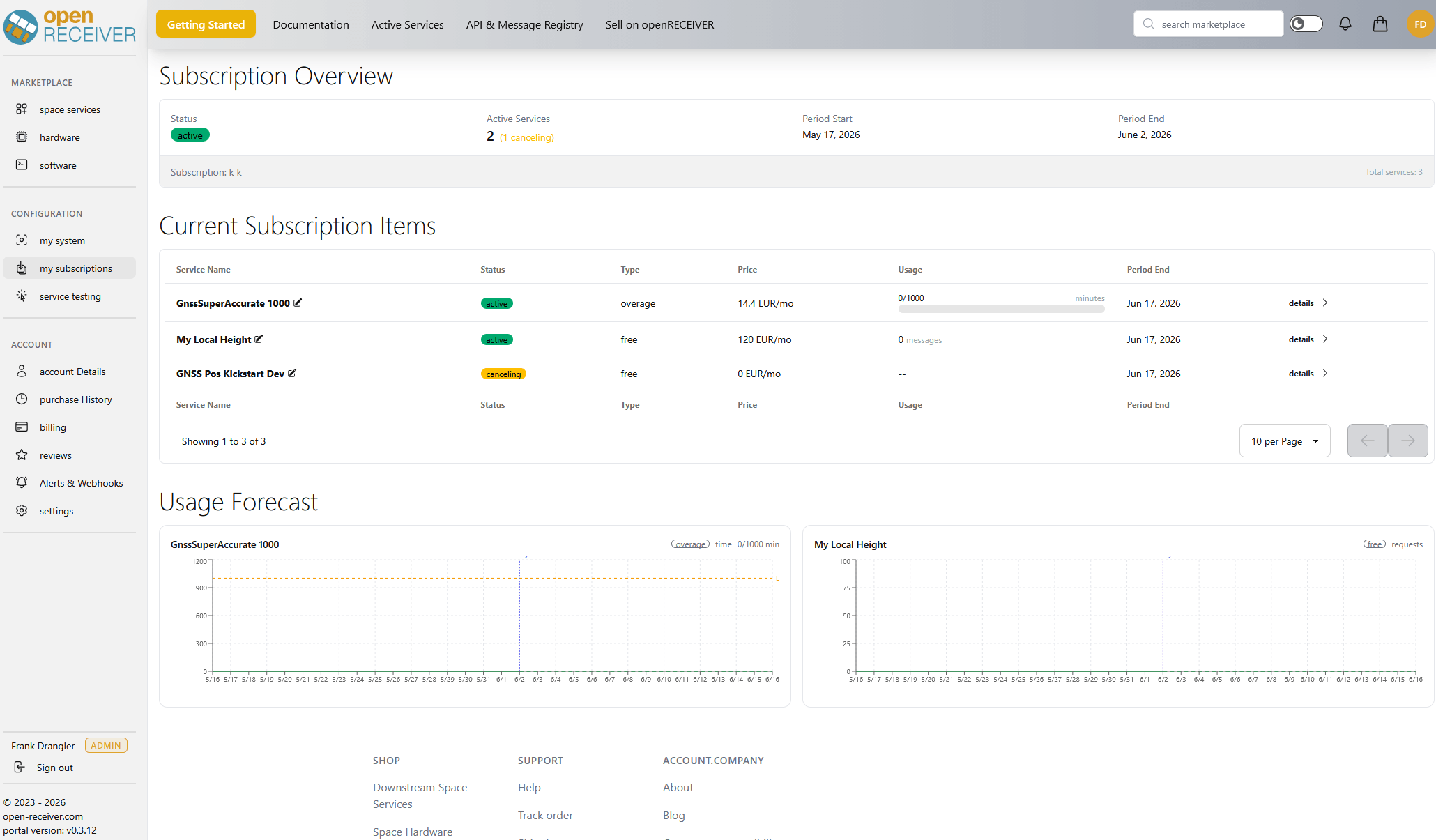
Task: Click 'Total services: 3' text
Action: [1393, 171]
